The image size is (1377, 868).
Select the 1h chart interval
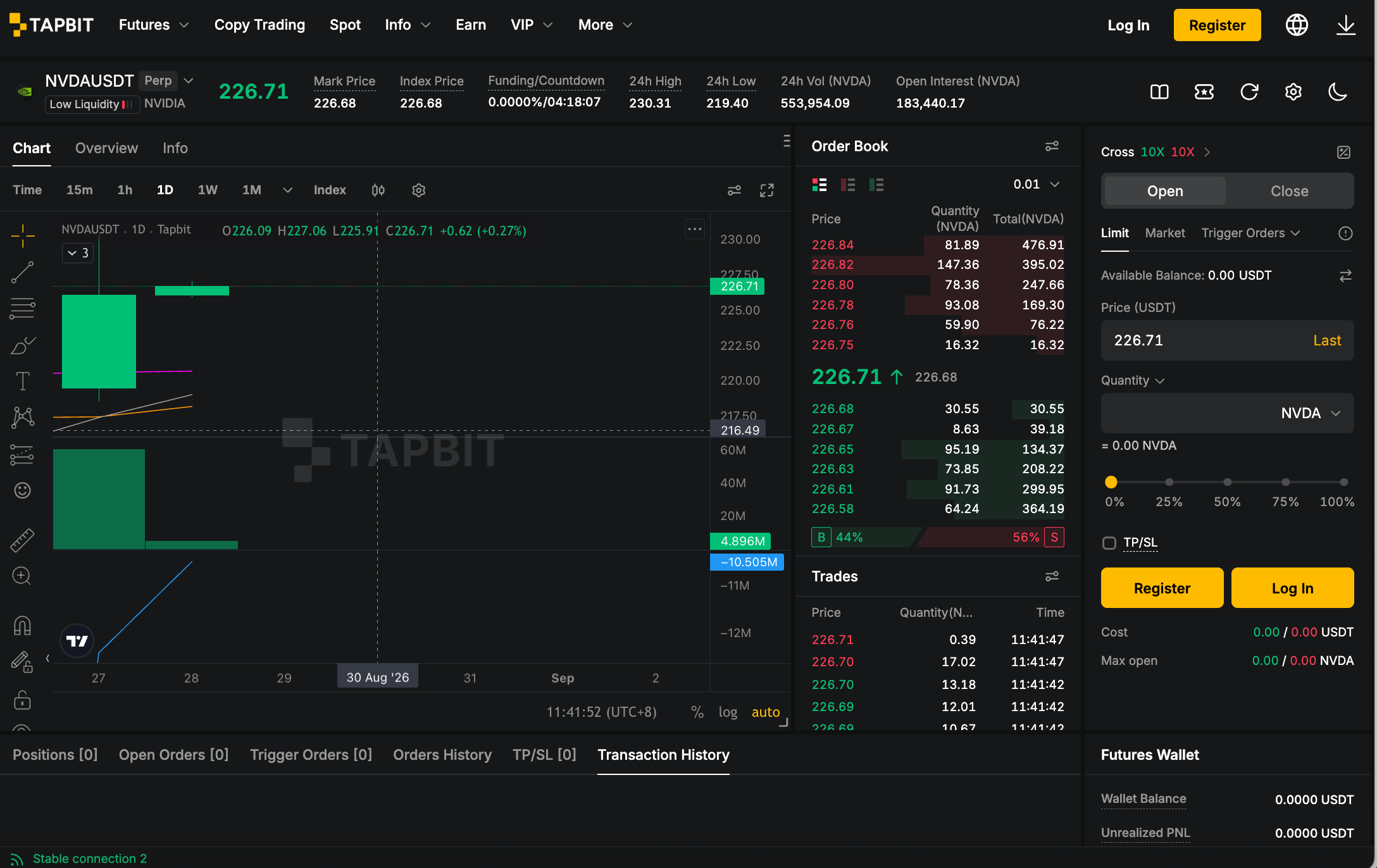pyautogui.click(x=125, y=190)
